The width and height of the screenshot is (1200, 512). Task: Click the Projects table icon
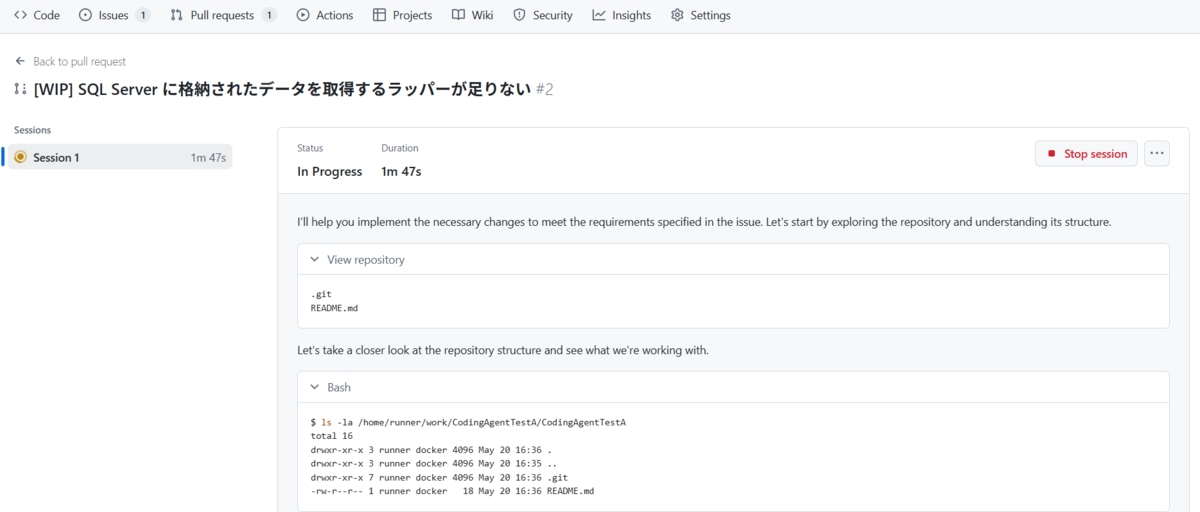[x=379, y=15]
